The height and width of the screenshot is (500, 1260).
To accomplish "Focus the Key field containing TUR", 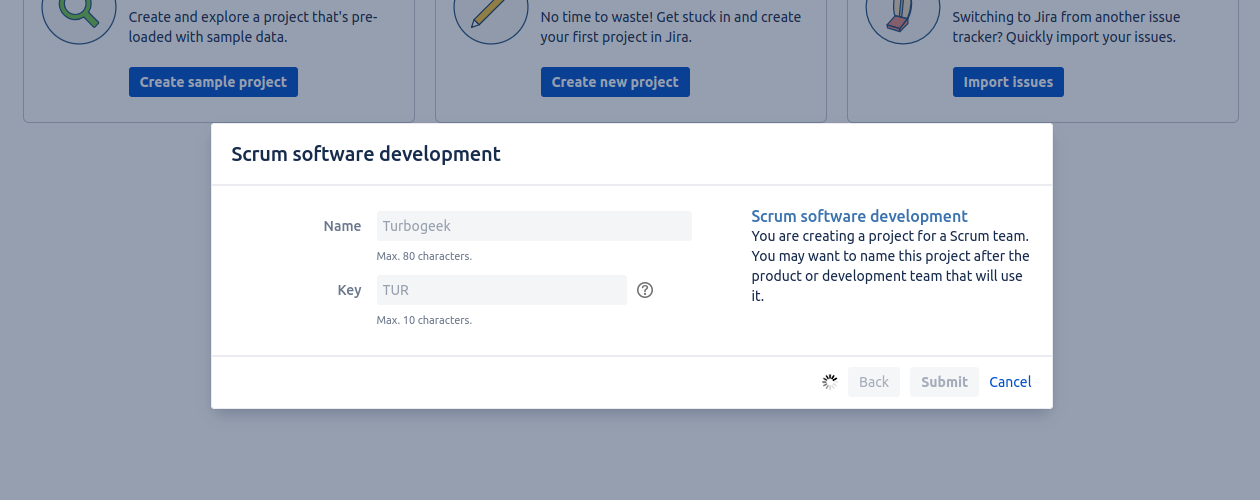I will 502,290.
